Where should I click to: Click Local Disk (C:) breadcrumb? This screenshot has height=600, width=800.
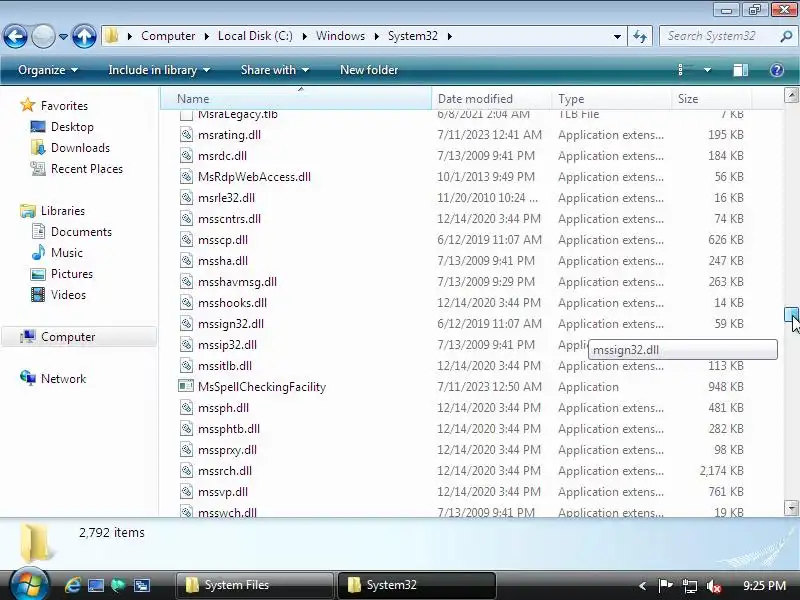[x=255, y=36]
